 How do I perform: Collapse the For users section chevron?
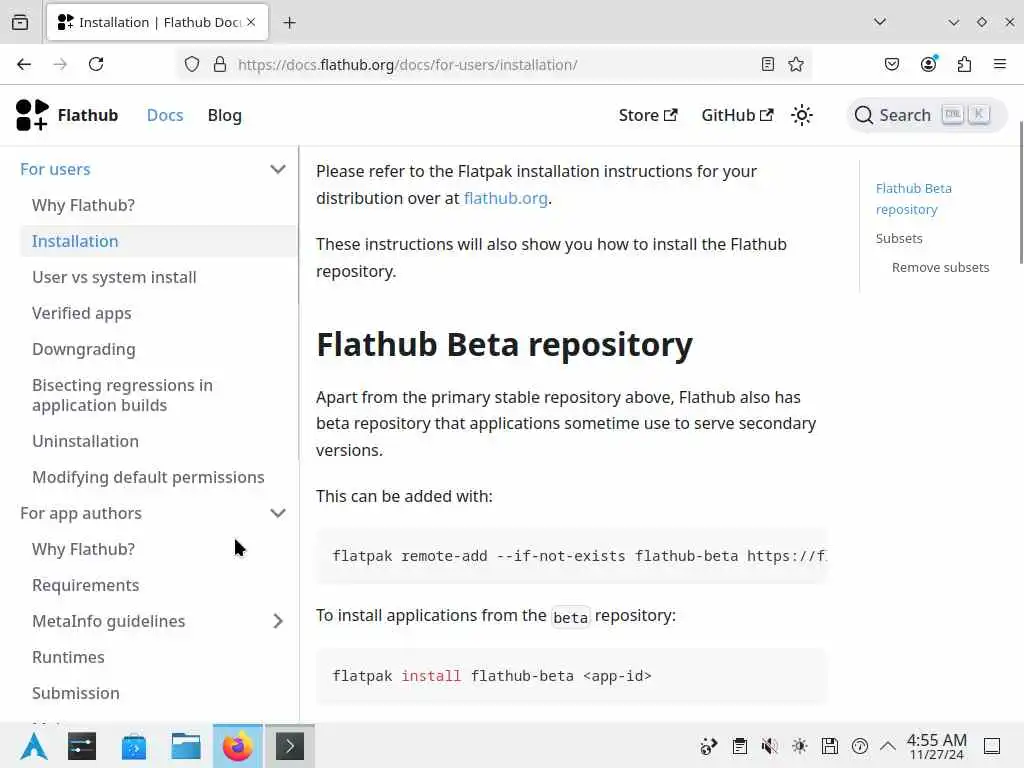pos(278,169)
